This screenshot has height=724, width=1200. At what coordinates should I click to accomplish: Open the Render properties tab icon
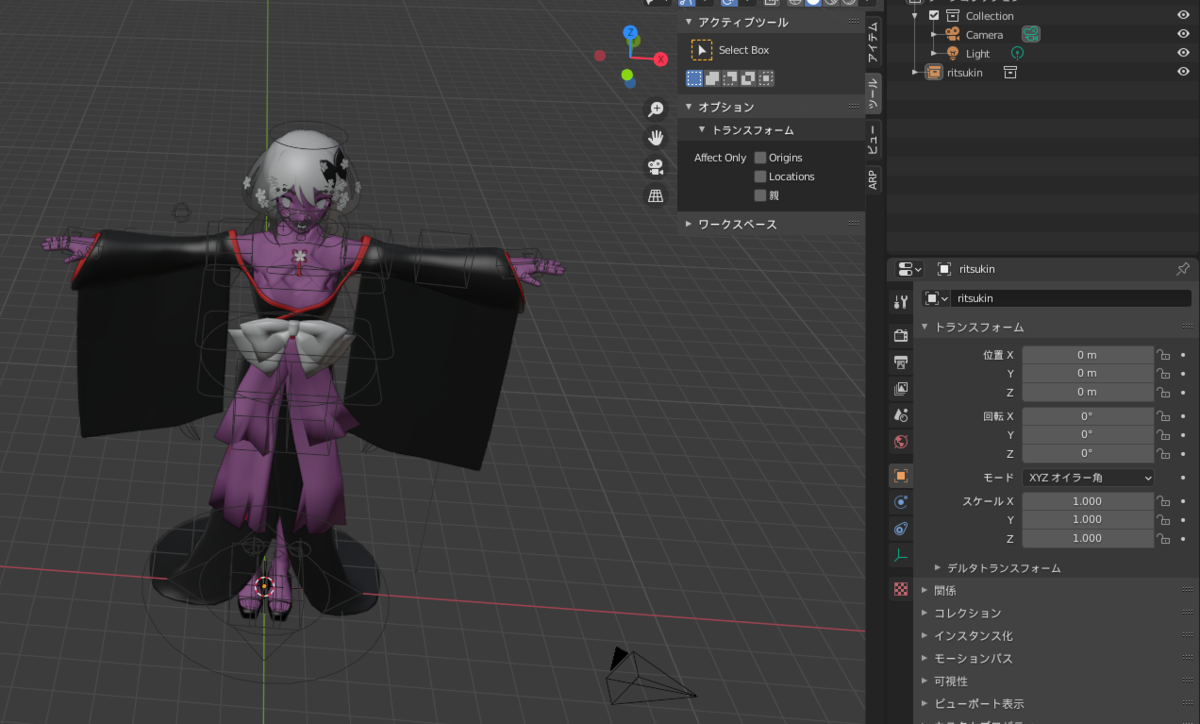[x=901, y=337]
